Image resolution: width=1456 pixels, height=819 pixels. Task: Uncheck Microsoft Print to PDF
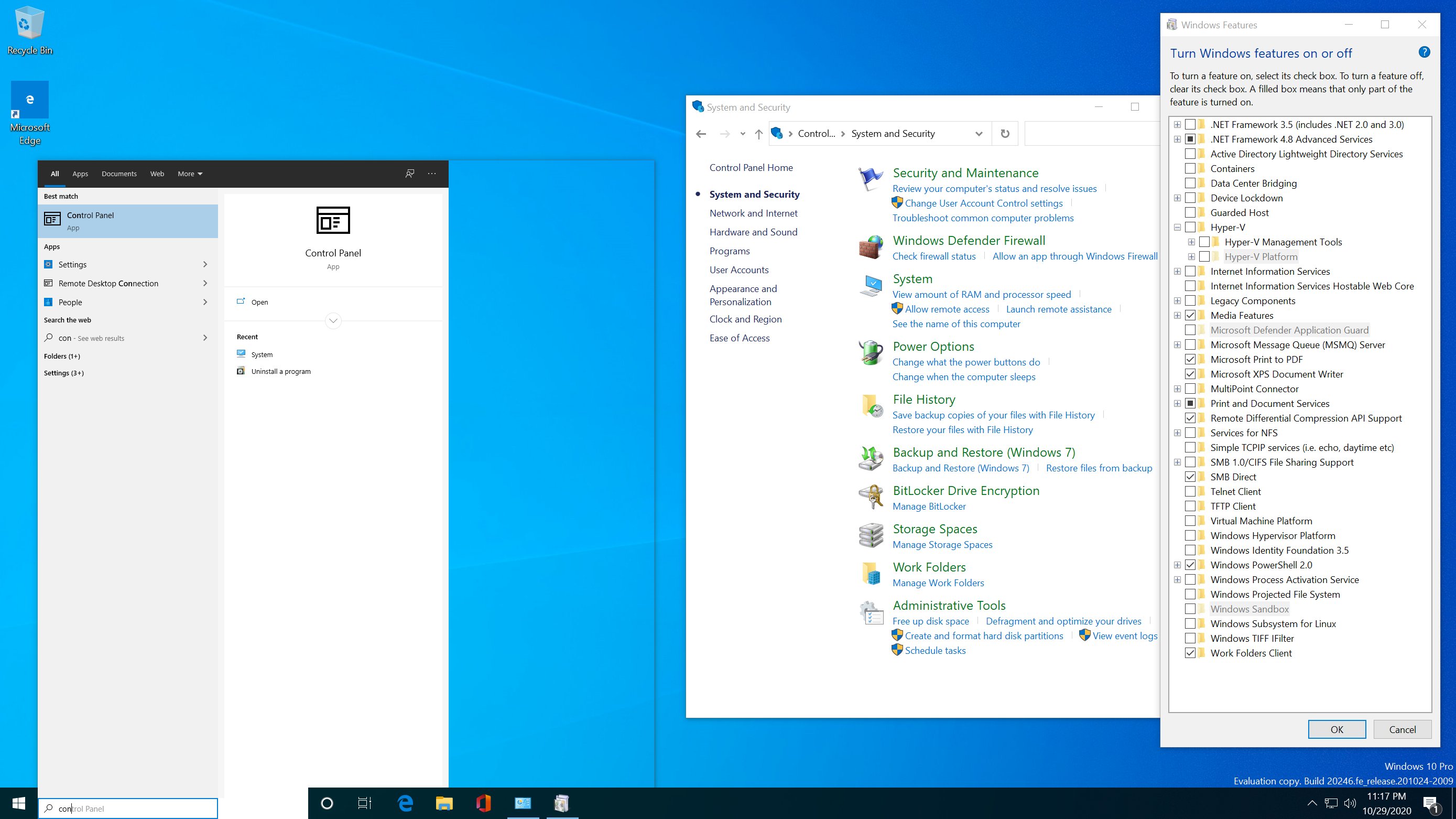click(x=1190, y=359)
